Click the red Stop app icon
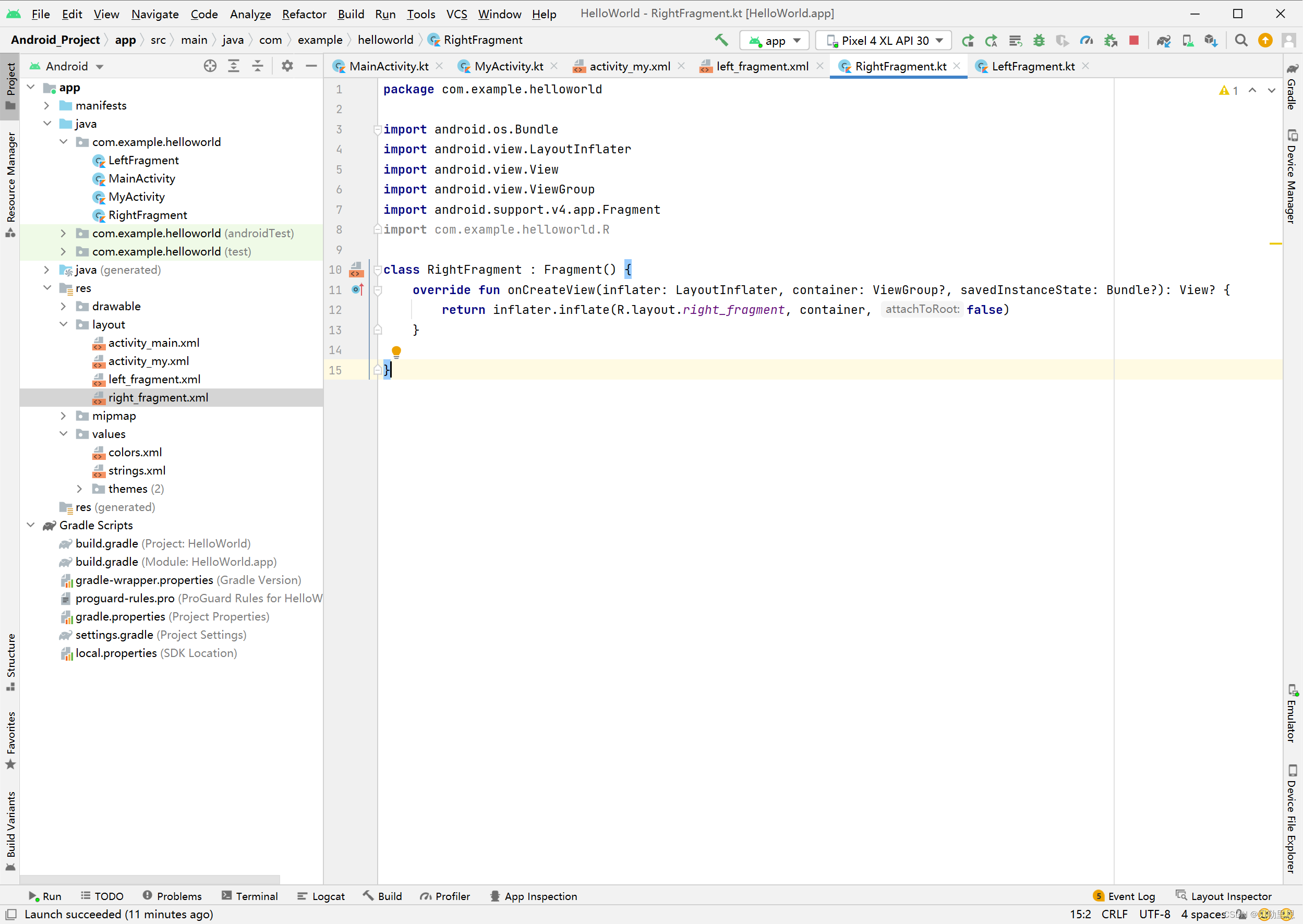The image size is (1303, 924). coord(1134,40)
